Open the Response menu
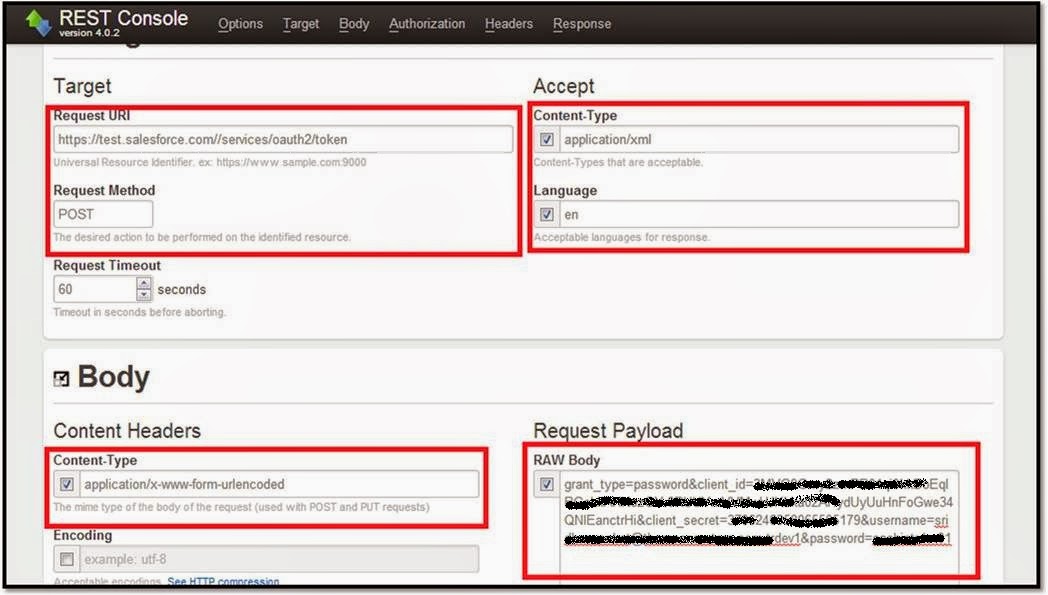The image size is (1048, 595). (x=581, y=23)
